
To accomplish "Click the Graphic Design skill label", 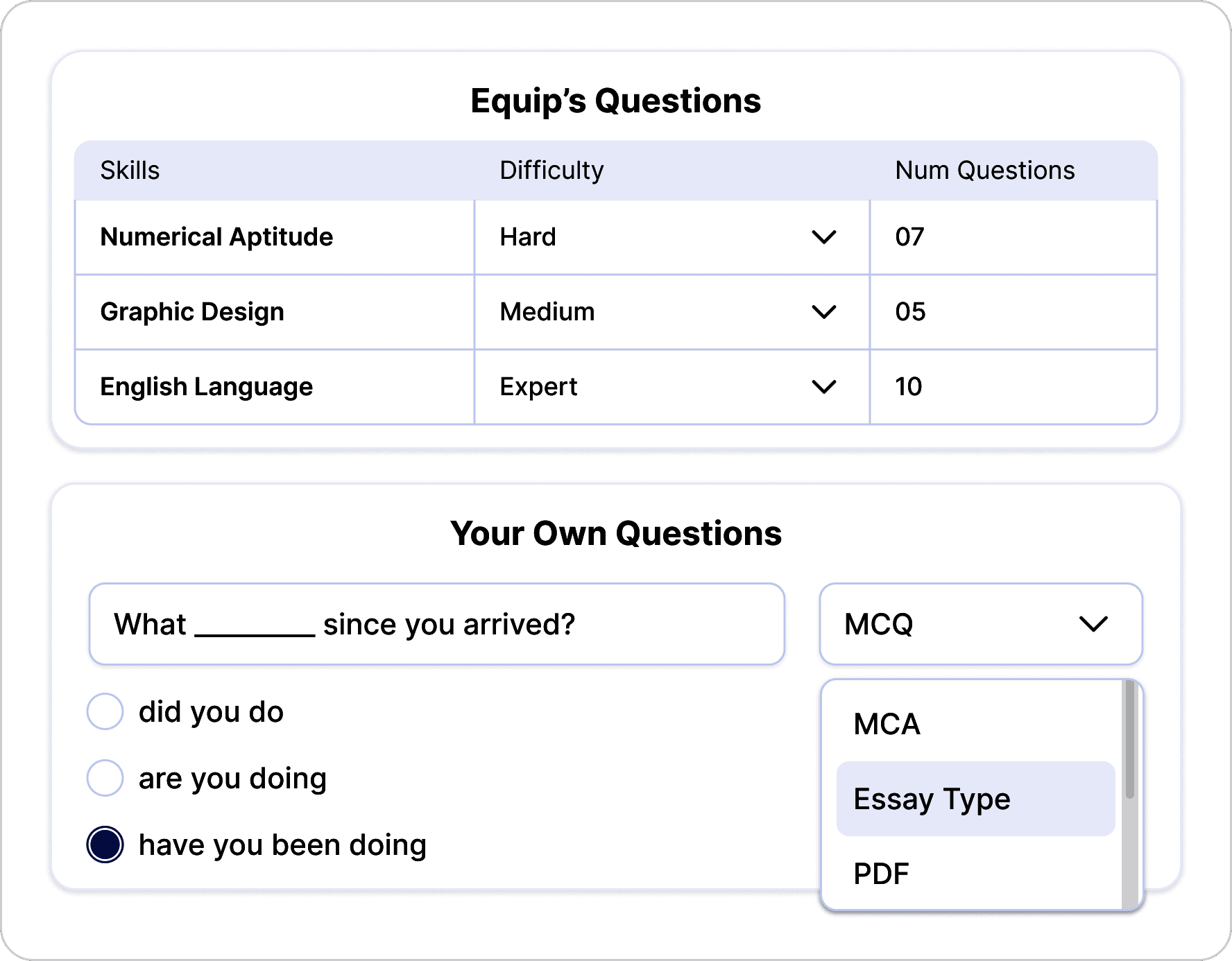I will coord(191,311).
